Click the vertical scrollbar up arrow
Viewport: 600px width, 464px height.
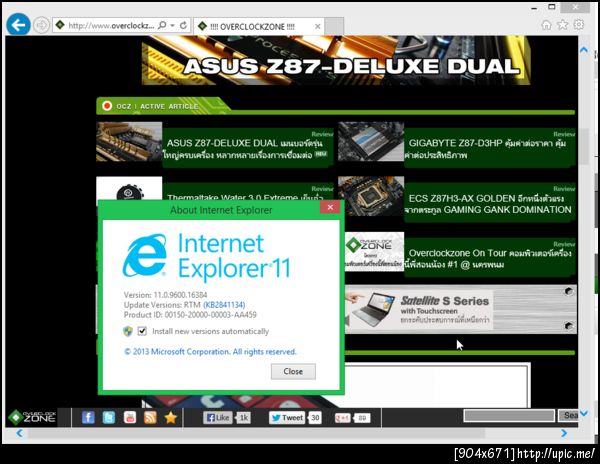[x=584, y=50]
